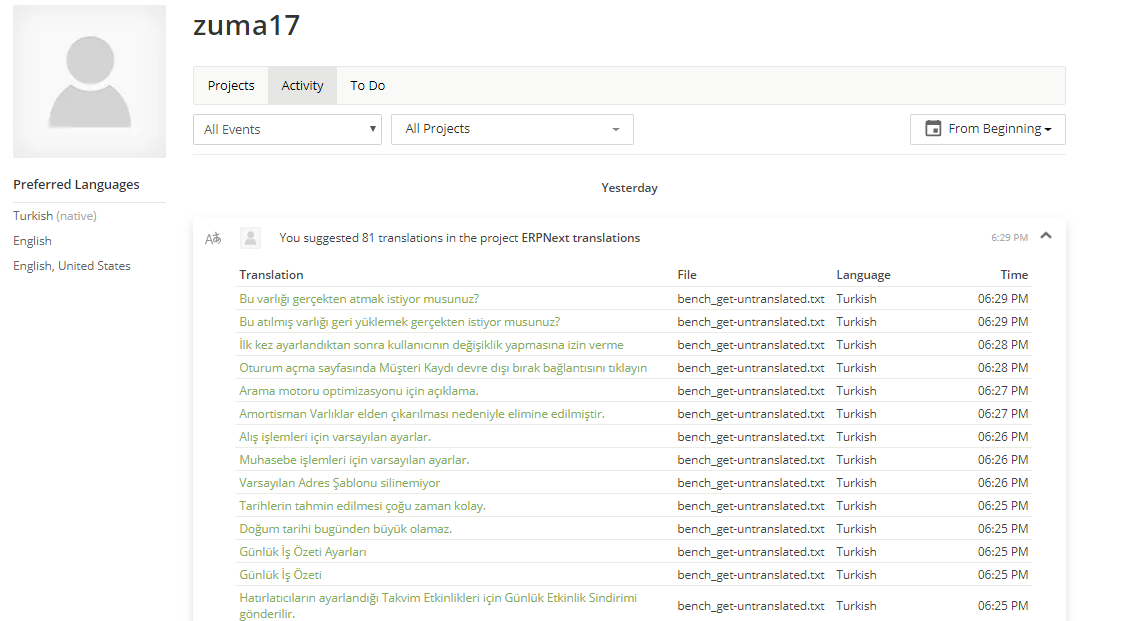Open translation 'Oturum açma sayfasında Müşteri Kaydı...'
Image resolution: width=1123 pixels, height=621 pixels.
tap(443, 367)
